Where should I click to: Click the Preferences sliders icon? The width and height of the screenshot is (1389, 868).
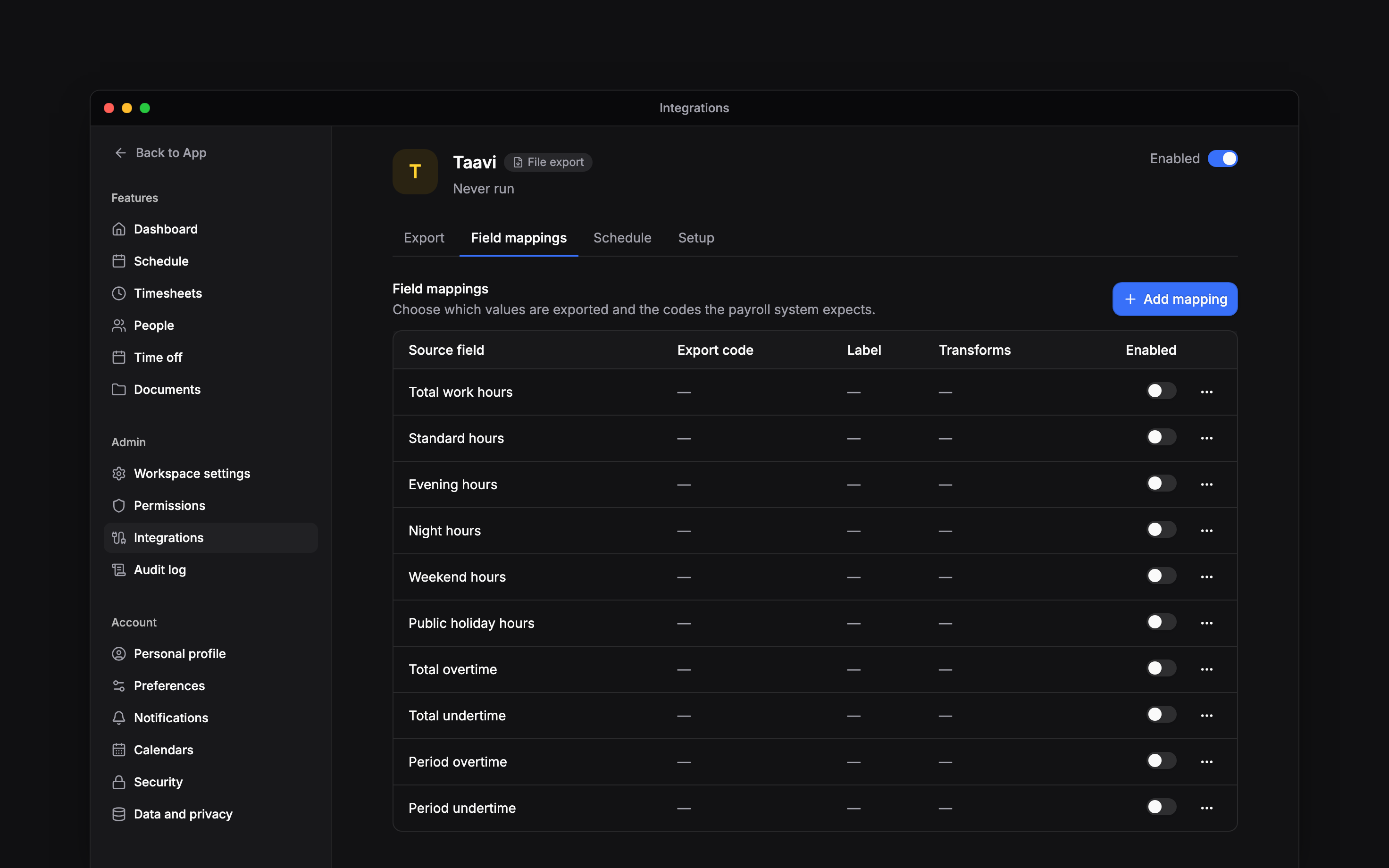[x=119, y=686]
